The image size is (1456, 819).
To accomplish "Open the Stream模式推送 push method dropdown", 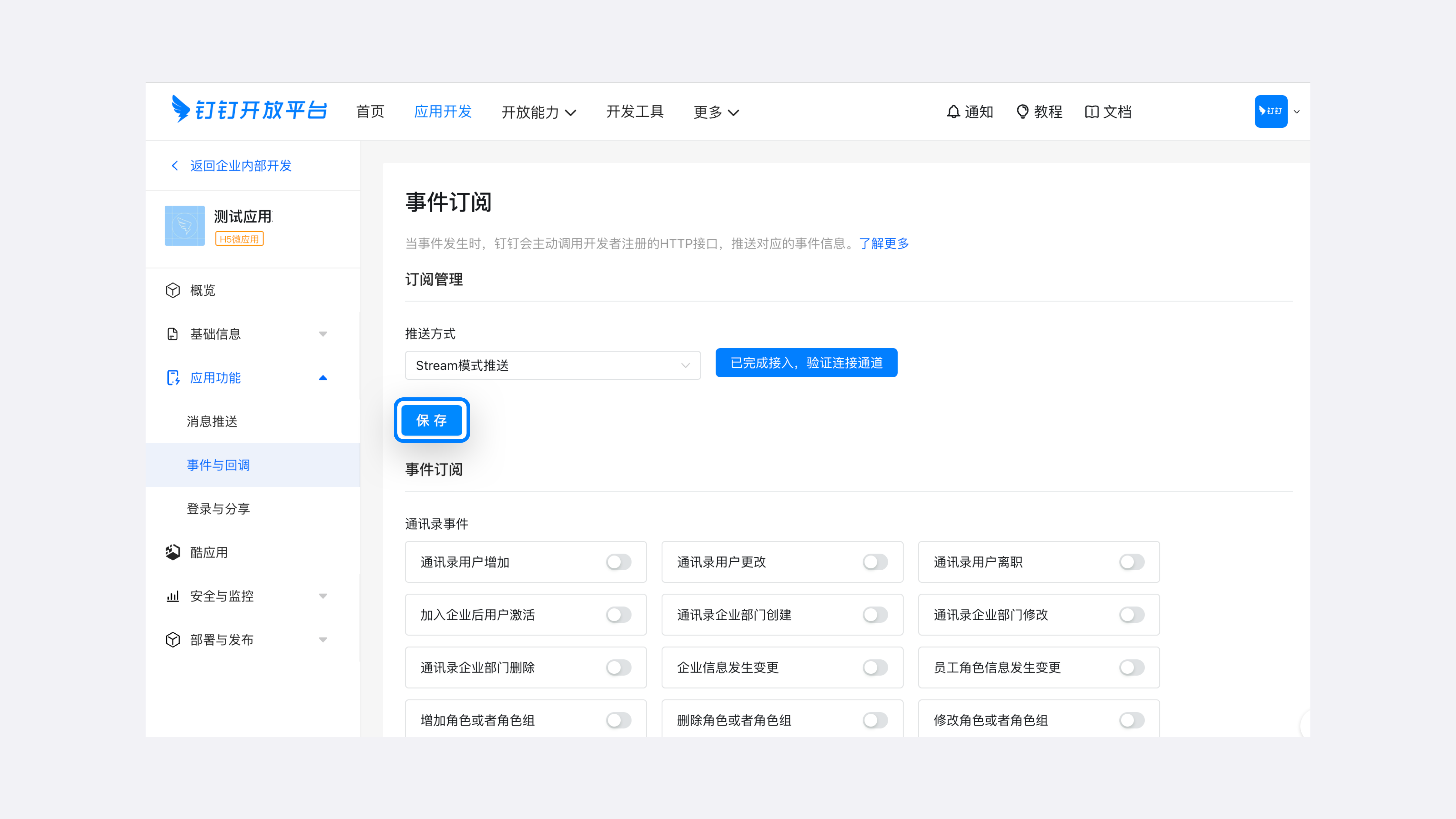I will 552,365.
